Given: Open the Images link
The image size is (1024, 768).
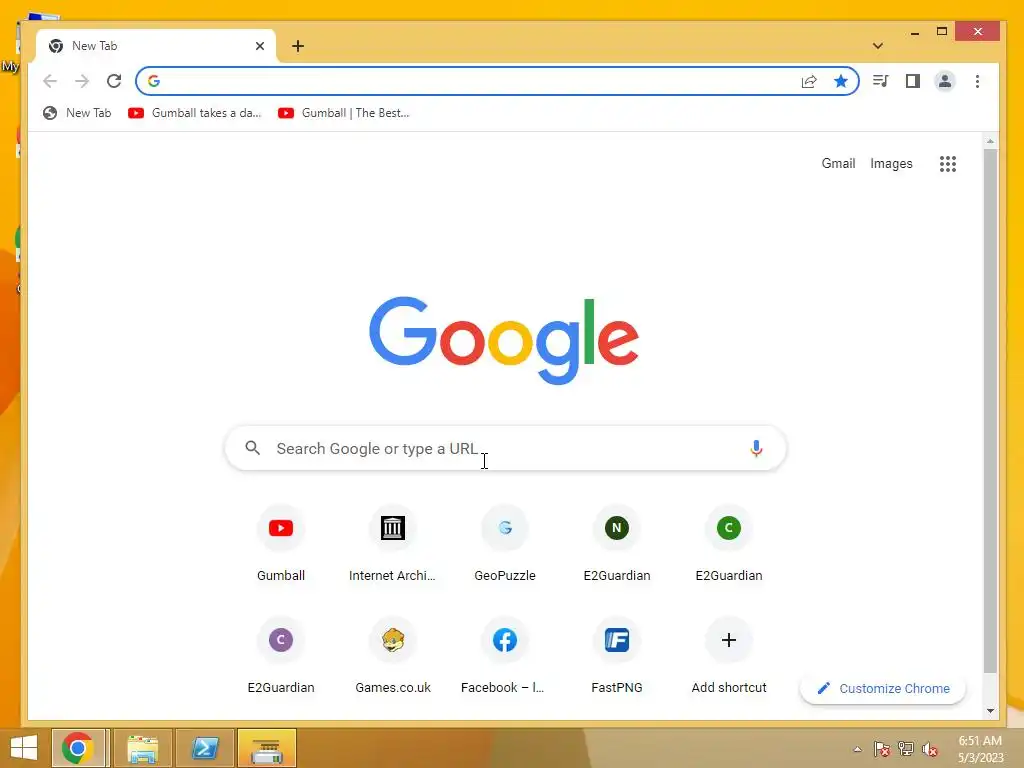Looking at the screenshot, I should 891,163.
